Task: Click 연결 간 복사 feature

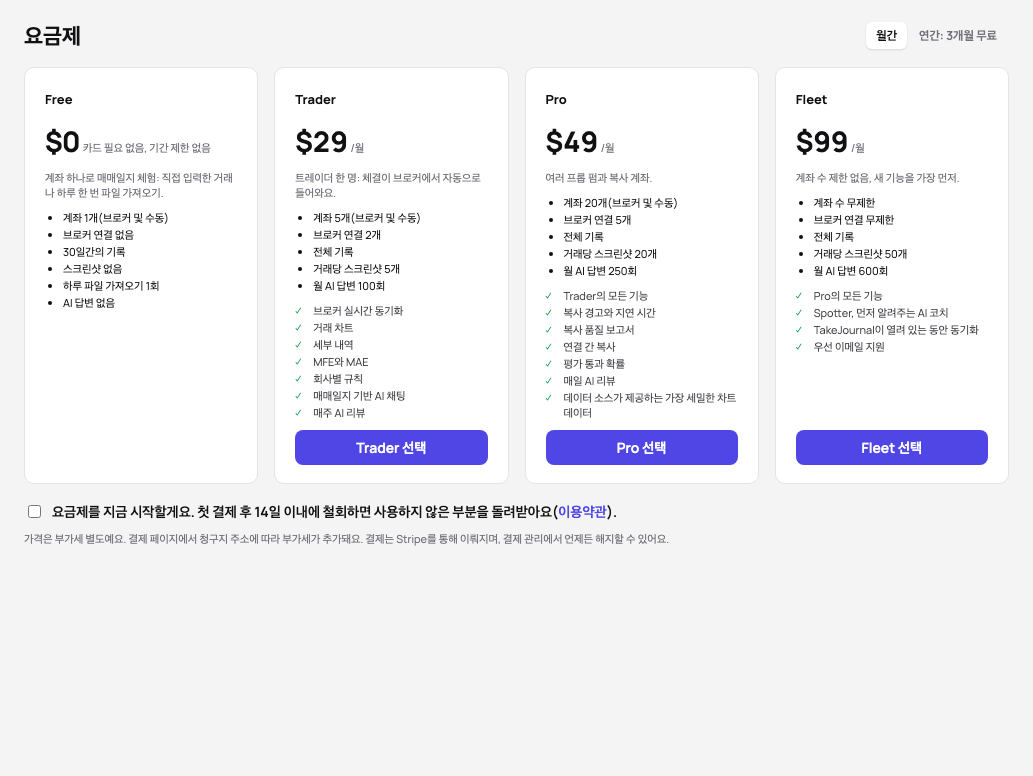Action: pos(590,347)
